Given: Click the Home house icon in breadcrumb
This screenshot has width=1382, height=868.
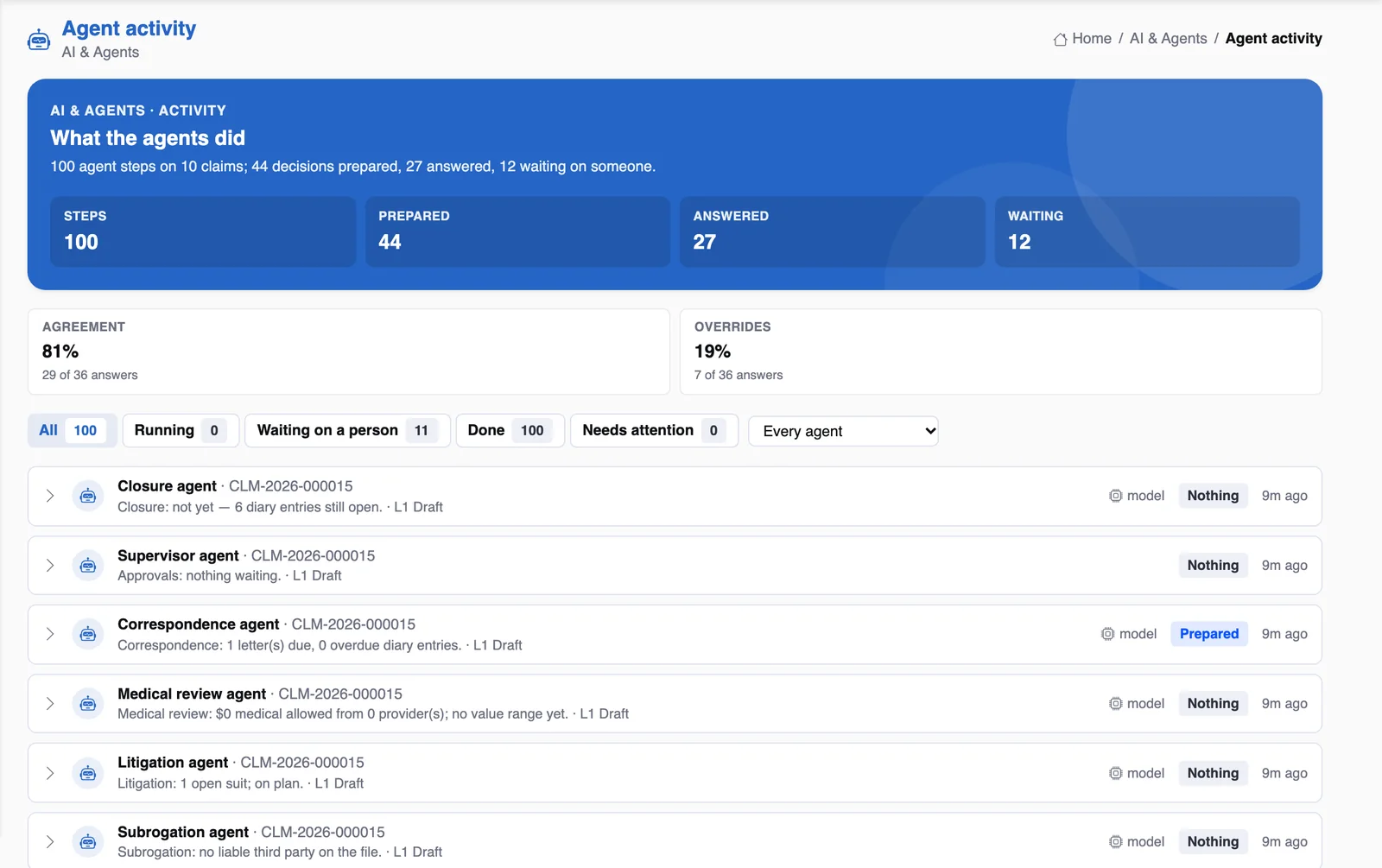Looking at the screenshot, I should [1060, 39].
